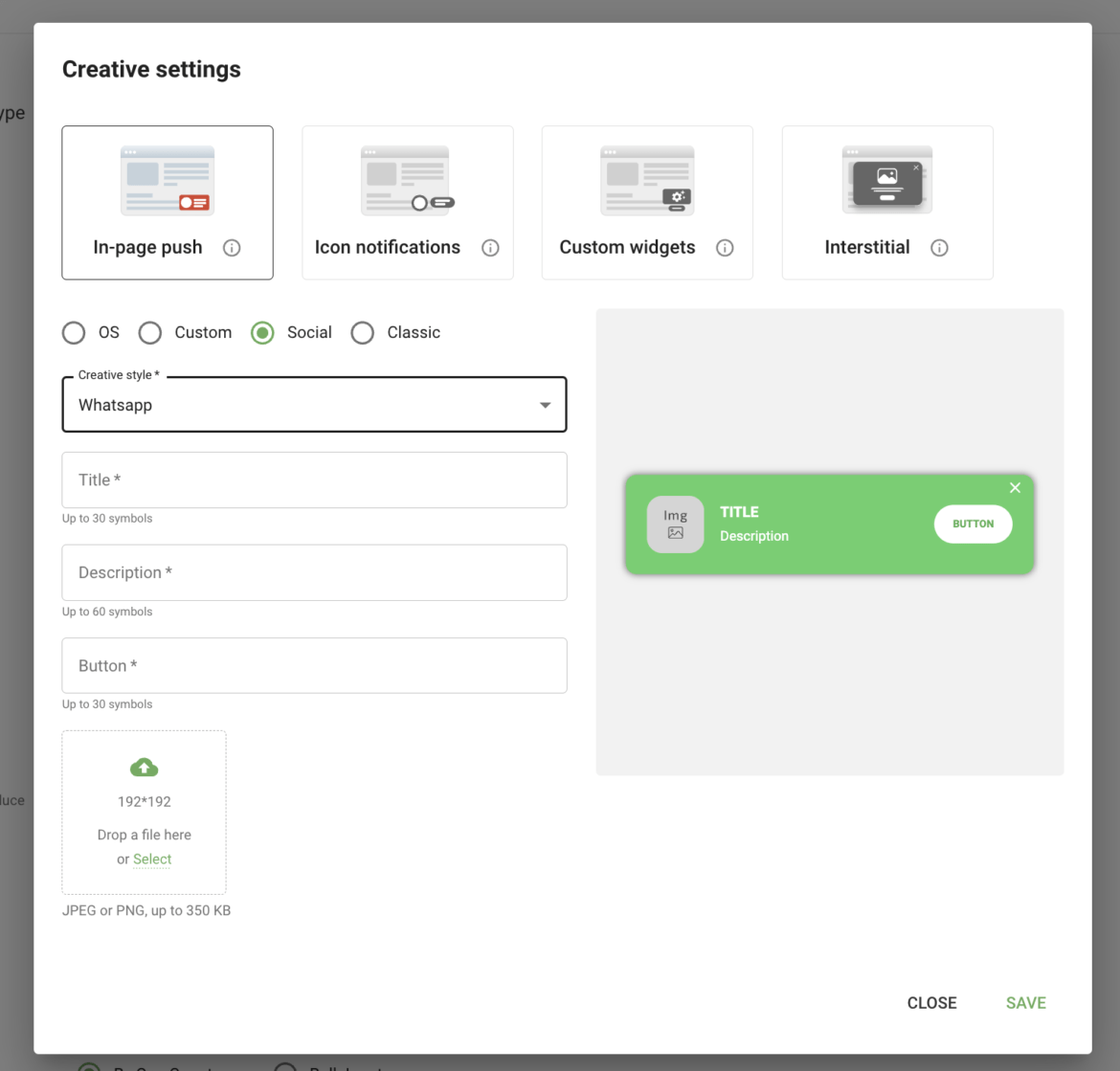Select the OS radio button

click(x=74, y=332)
